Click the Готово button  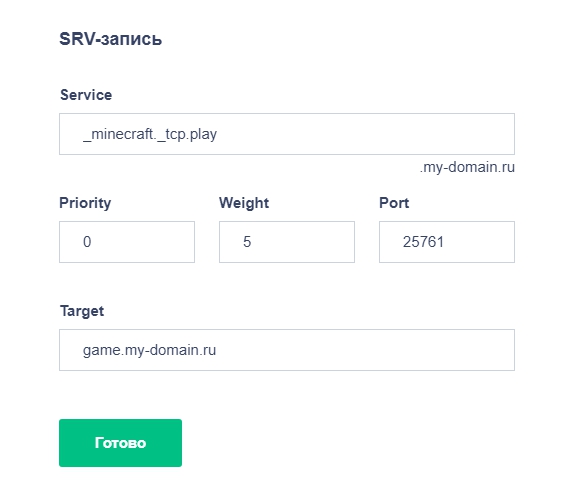[x=120, y=443]
